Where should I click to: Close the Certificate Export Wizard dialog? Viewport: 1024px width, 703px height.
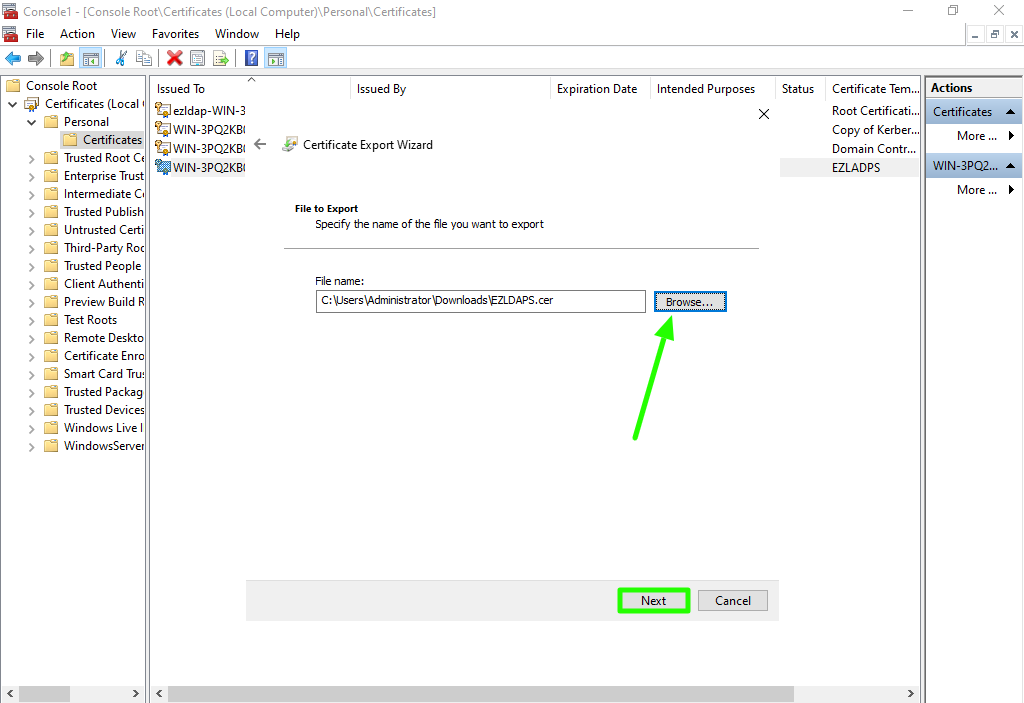tap(764, 114)
